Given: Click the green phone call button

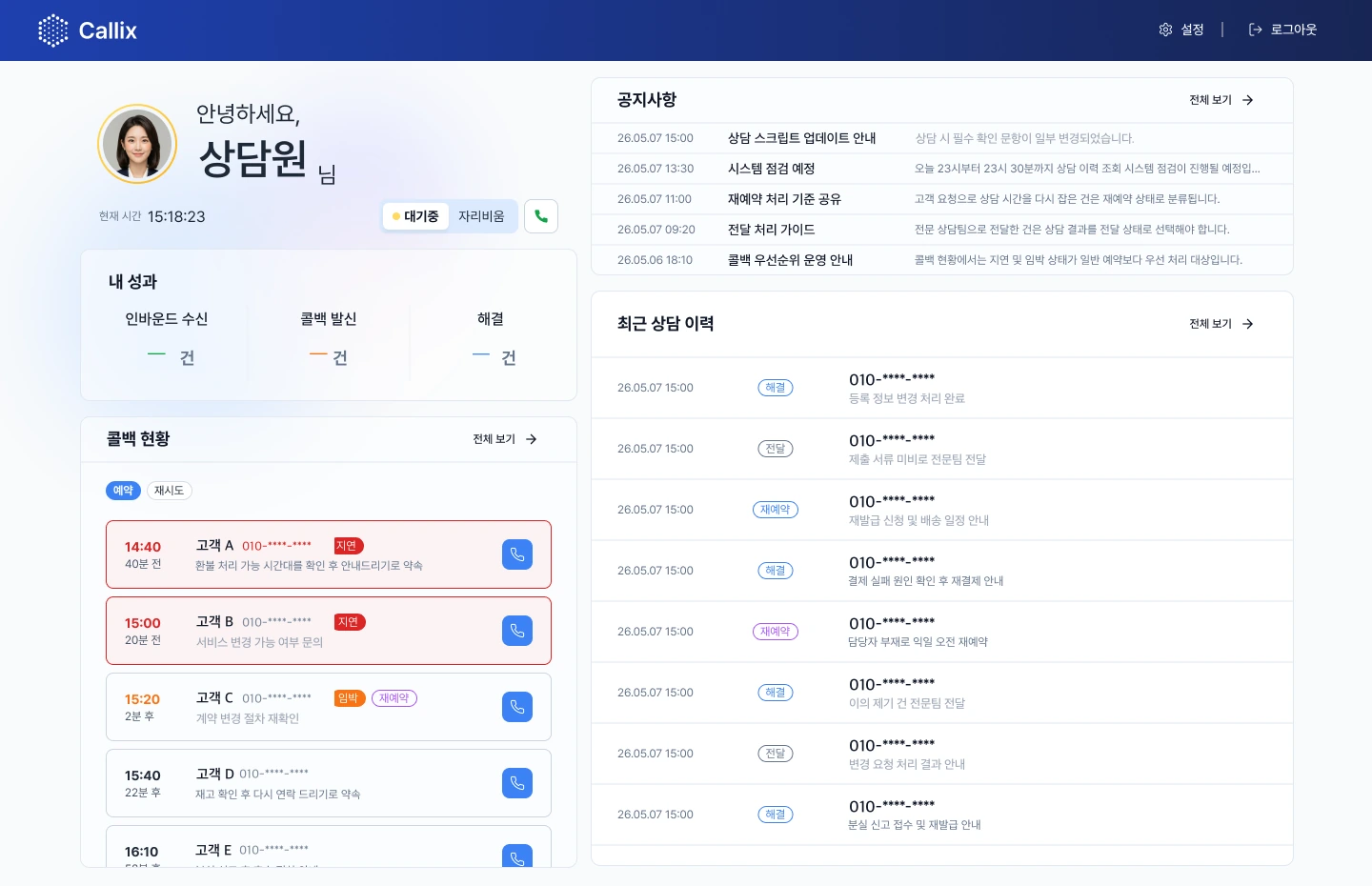Looking at the screenshot, I should 541,216.
